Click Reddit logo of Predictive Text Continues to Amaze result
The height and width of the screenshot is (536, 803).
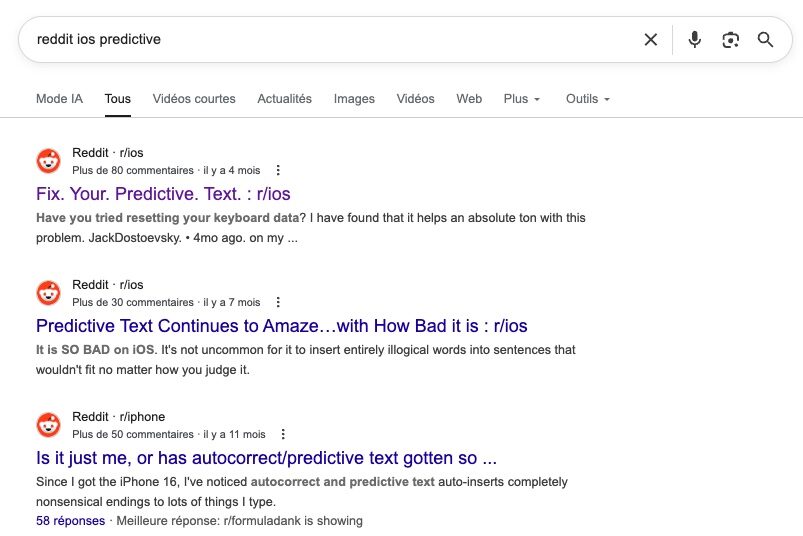click(49, 293)
